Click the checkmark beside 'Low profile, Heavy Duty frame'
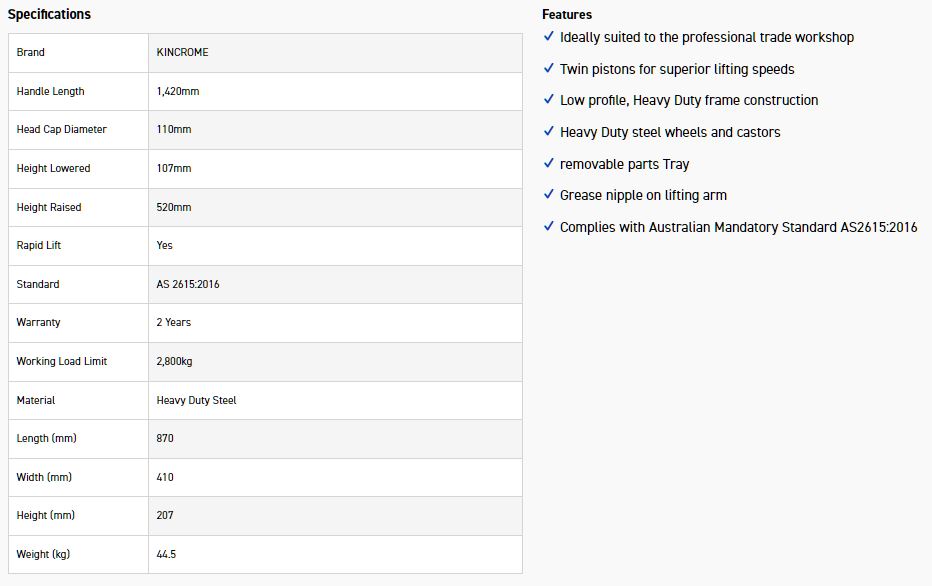 (548, 100)
